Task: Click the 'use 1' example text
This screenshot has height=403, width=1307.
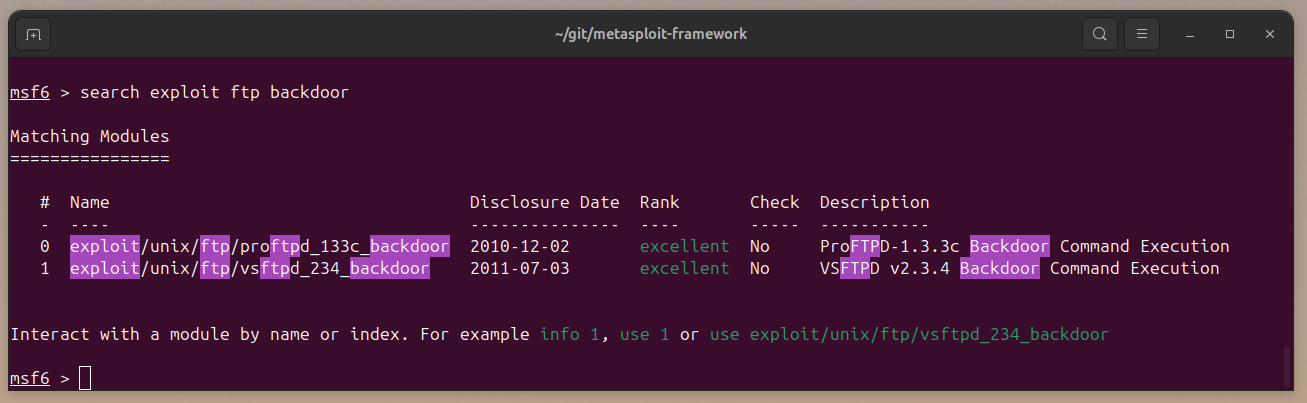Action: (x=645, y=334)
